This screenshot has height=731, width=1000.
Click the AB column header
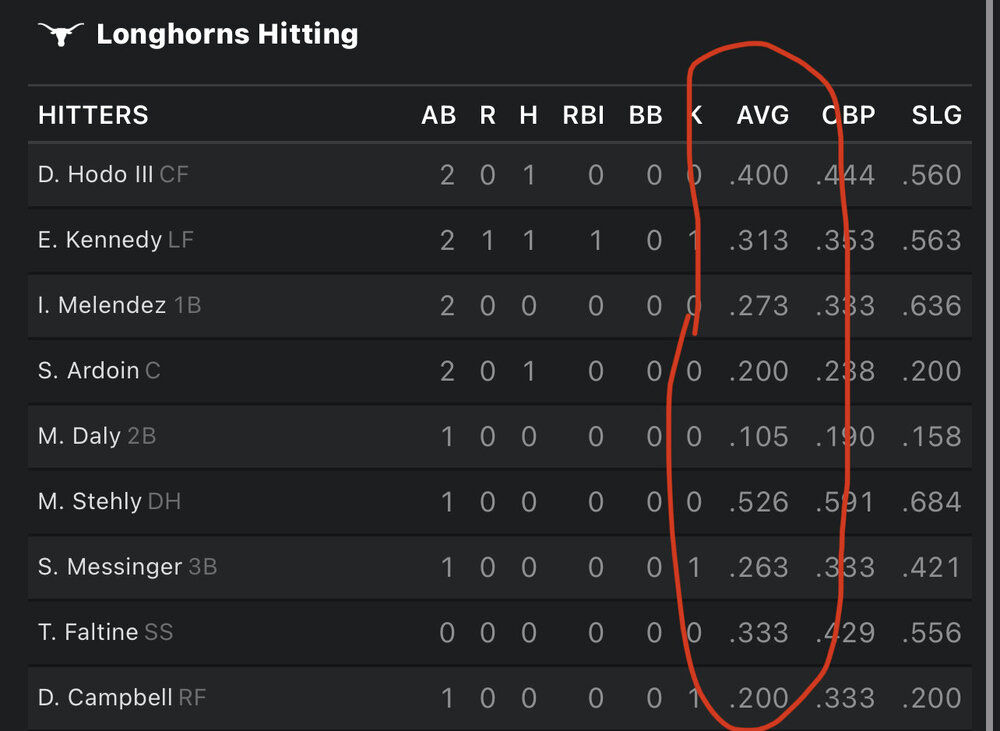[x=438, y=115]
